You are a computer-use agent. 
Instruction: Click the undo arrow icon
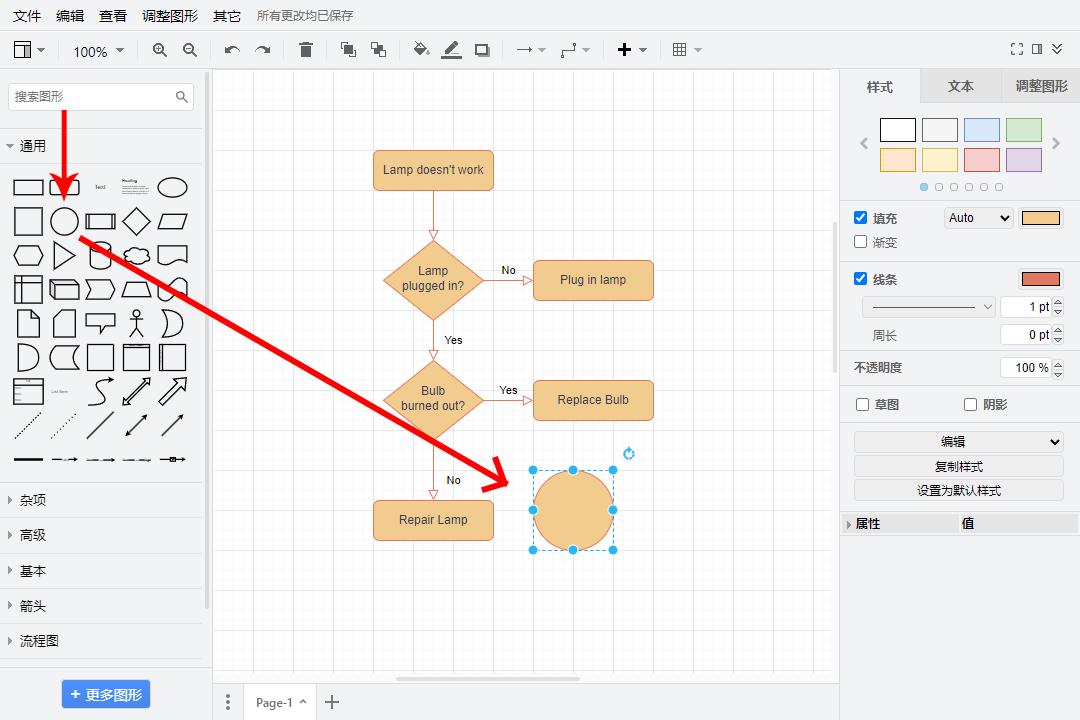232,50
